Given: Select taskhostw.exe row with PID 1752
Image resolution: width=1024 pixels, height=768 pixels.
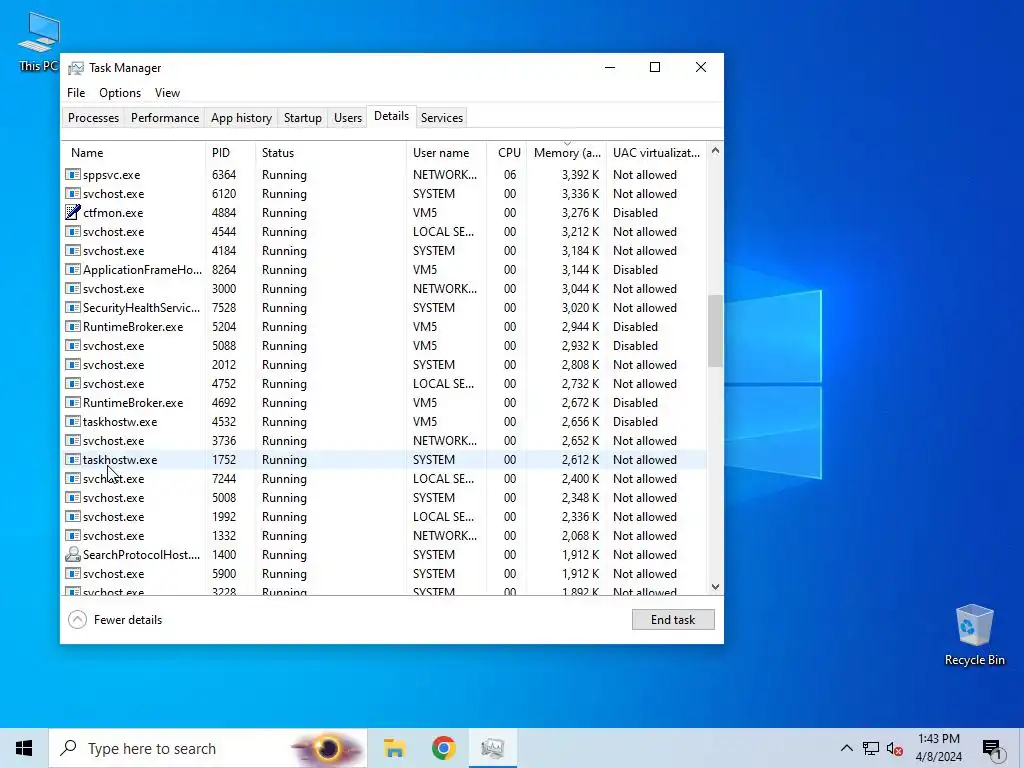Looking at the screenshot, I should click(384, 460).
